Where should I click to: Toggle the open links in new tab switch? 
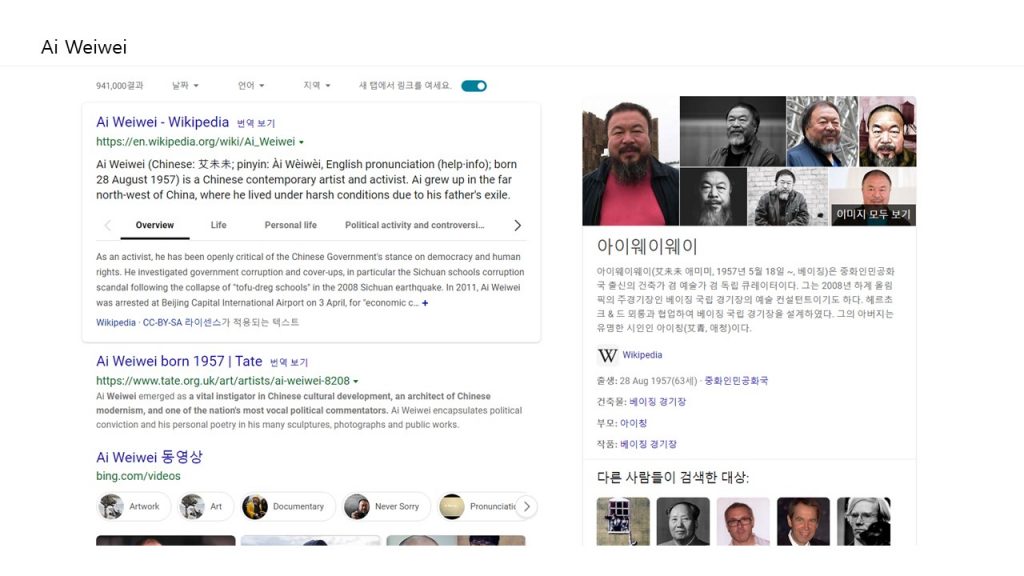pyautogui.click(x=473, y=86)
